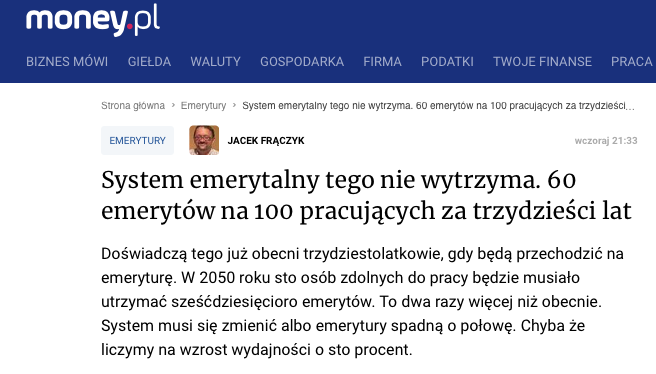Go to the Giełda section

click(x=149, y=62)
